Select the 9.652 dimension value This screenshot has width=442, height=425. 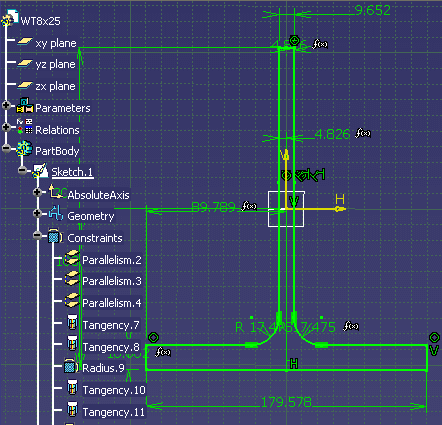tap(373, 10)
